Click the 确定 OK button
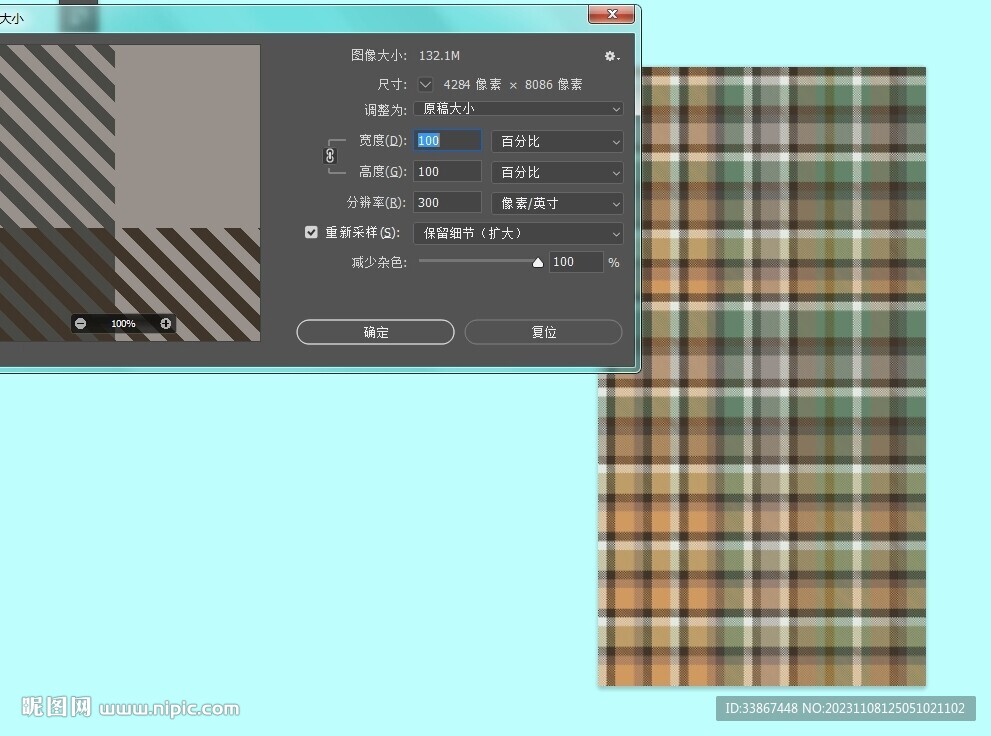 click(375, 332)
